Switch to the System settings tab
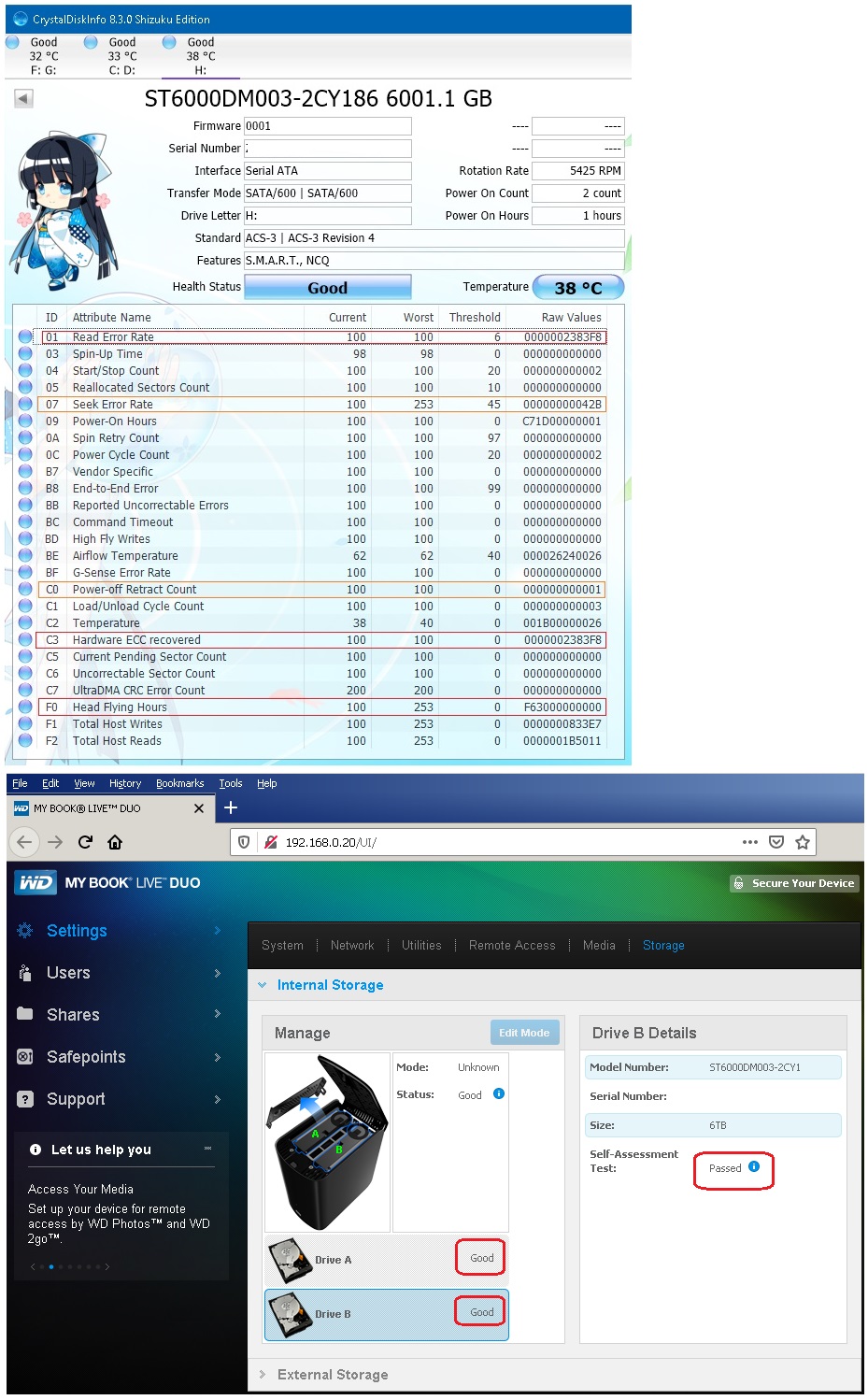This screenshot has height=1400, width=868. point(282,946)
